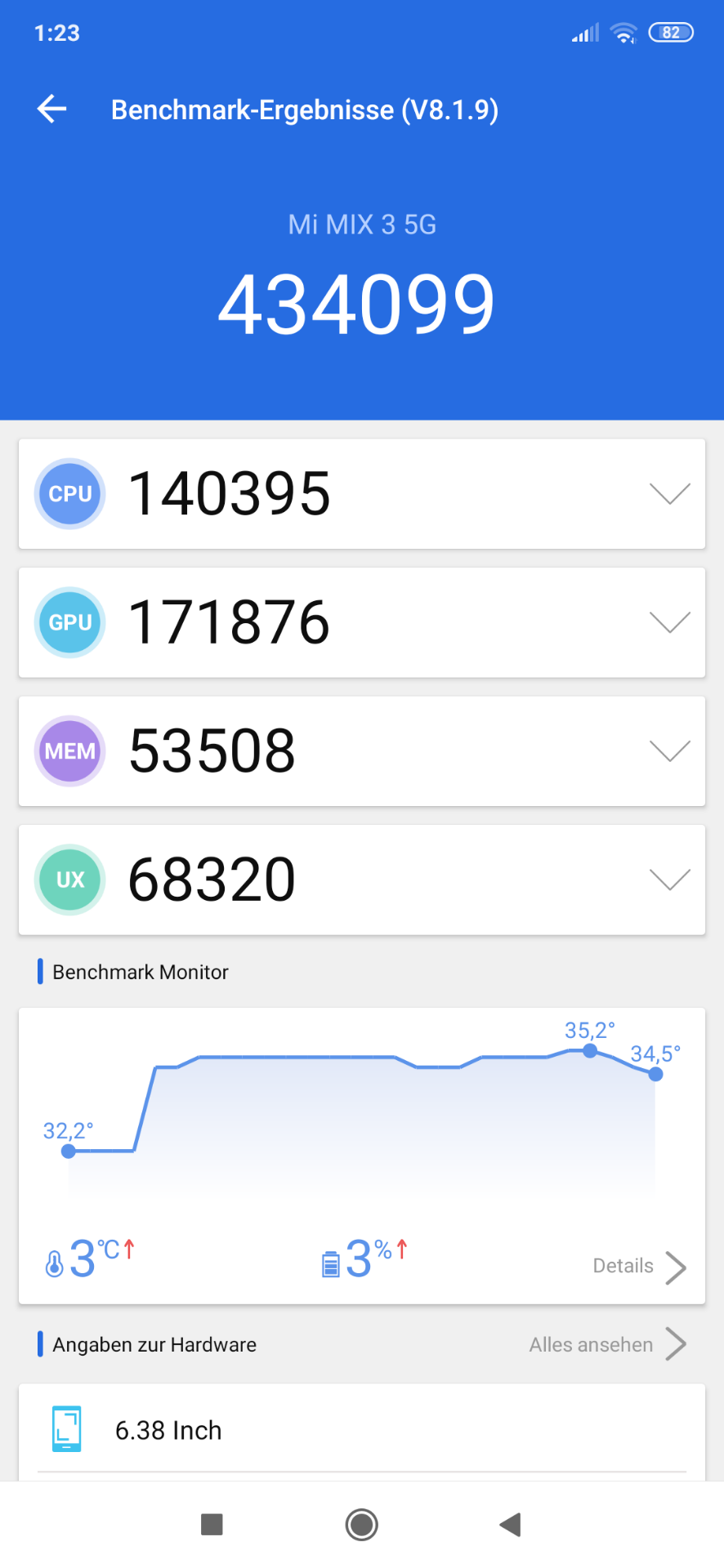
Task: Tap the Wi-Fi status icon
Action: pyautogui.click(x=623, y=33)
